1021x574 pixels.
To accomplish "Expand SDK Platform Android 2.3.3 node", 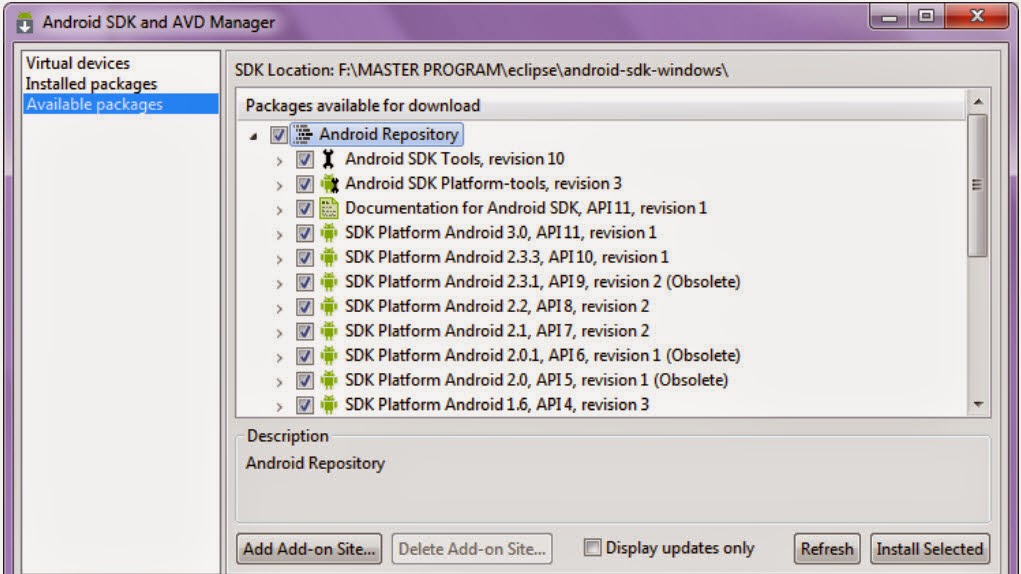I will pyautogui.click(x=279, y=259).
